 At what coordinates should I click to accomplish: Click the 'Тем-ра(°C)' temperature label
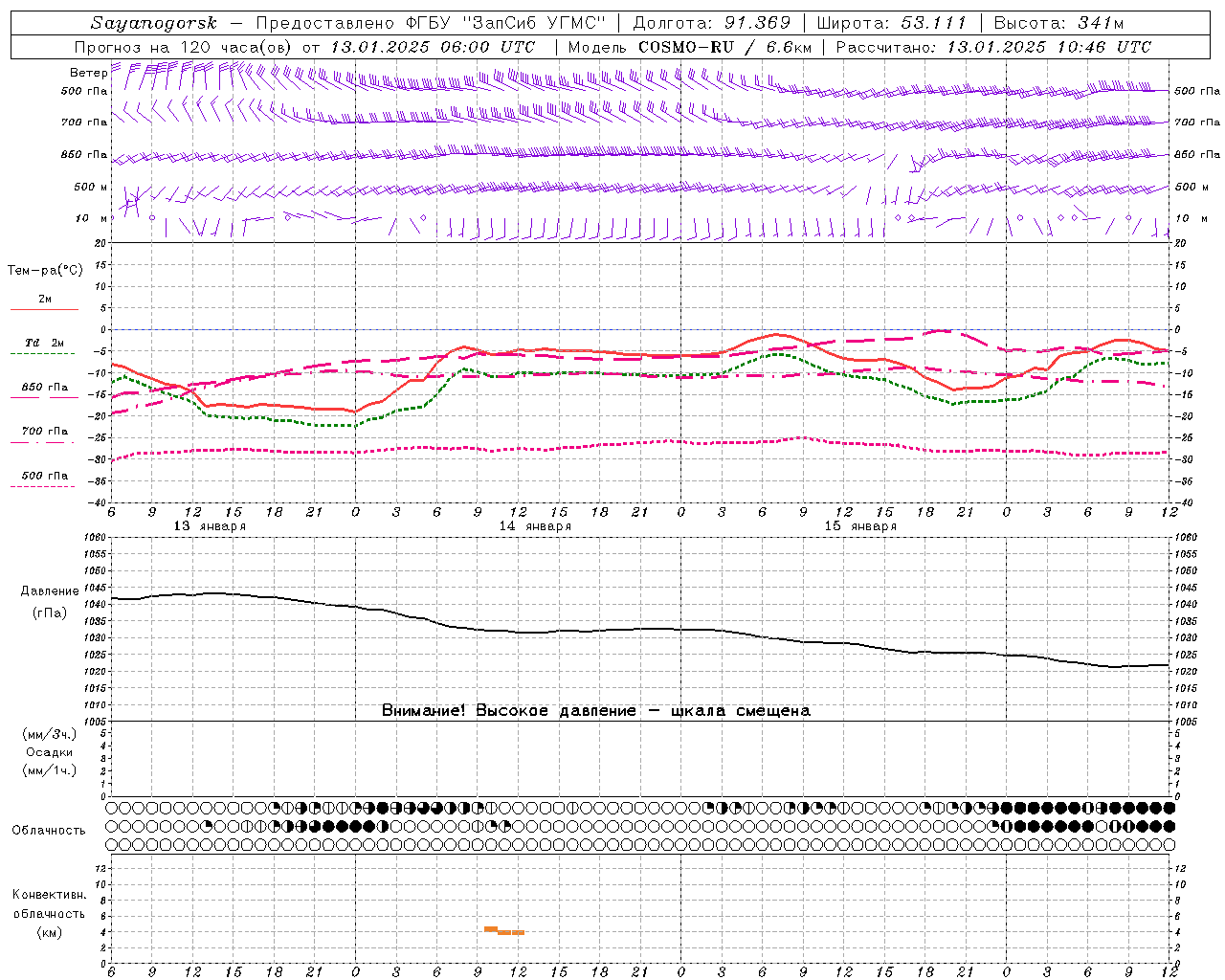tap(45, 271)
